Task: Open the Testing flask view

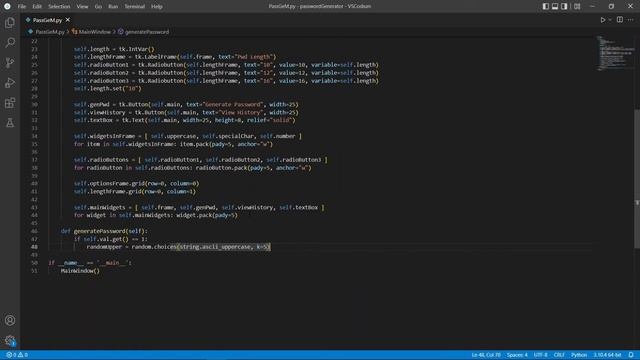Action: pos(10,122)
